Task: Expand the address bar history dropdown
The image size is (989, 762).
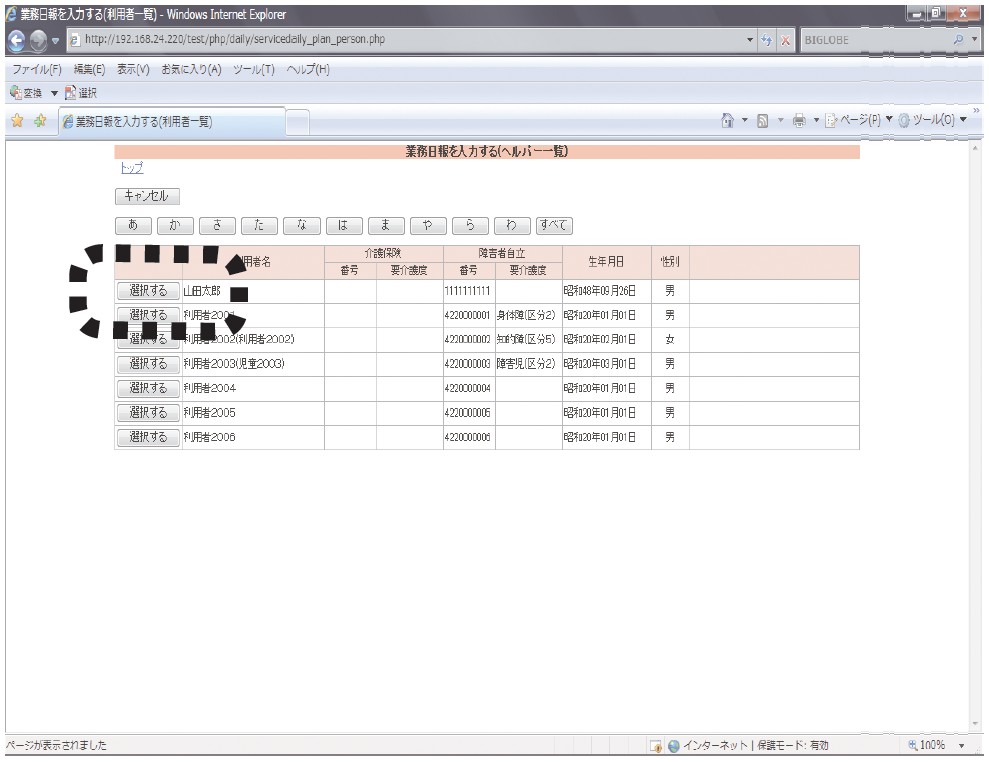Action: 749,40
